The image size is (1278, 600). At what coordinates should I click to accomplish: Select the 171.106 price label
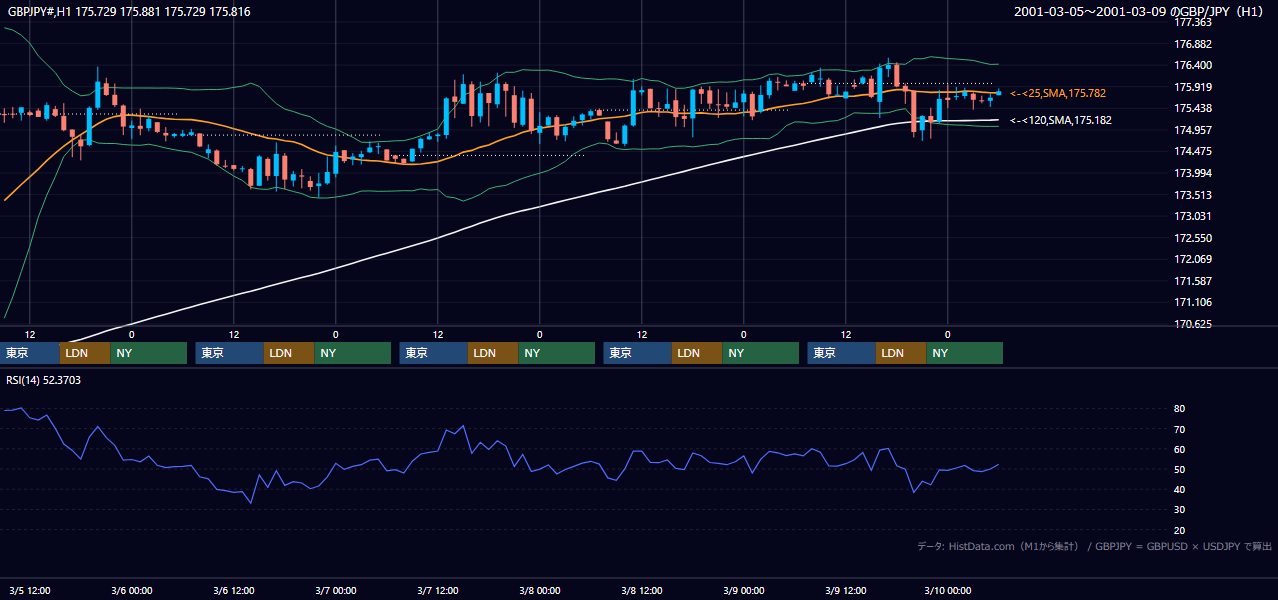click(x=1193, y=302)
